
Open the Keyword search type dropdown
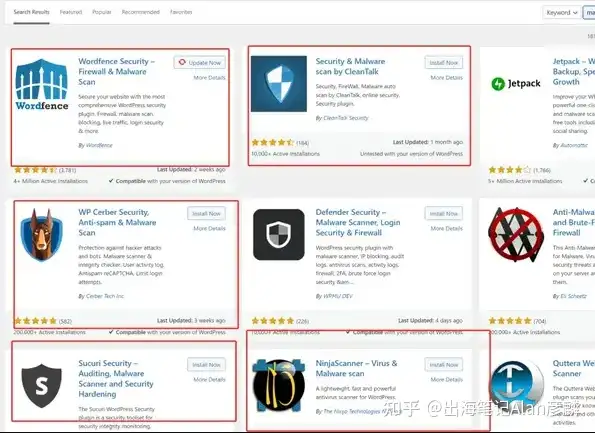[562, 13]
